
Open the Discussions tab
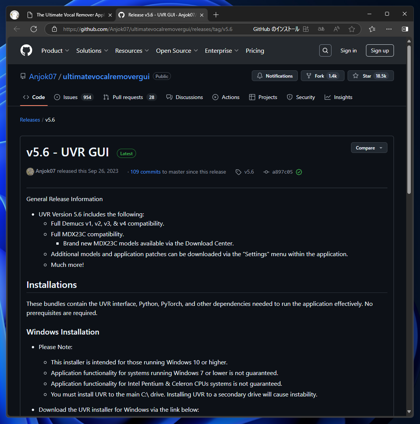pyautogui.click(x=184, y=97)
